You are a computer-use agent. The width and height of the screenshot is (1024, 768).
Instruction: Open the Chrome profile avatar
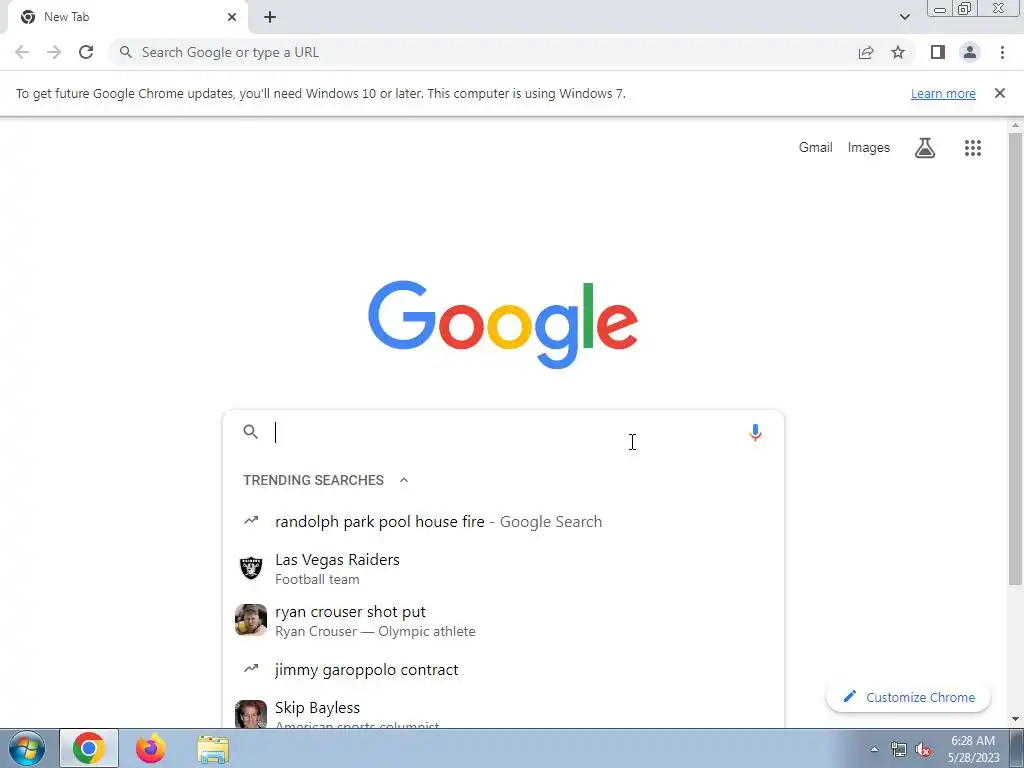click(x=970, y=52)
